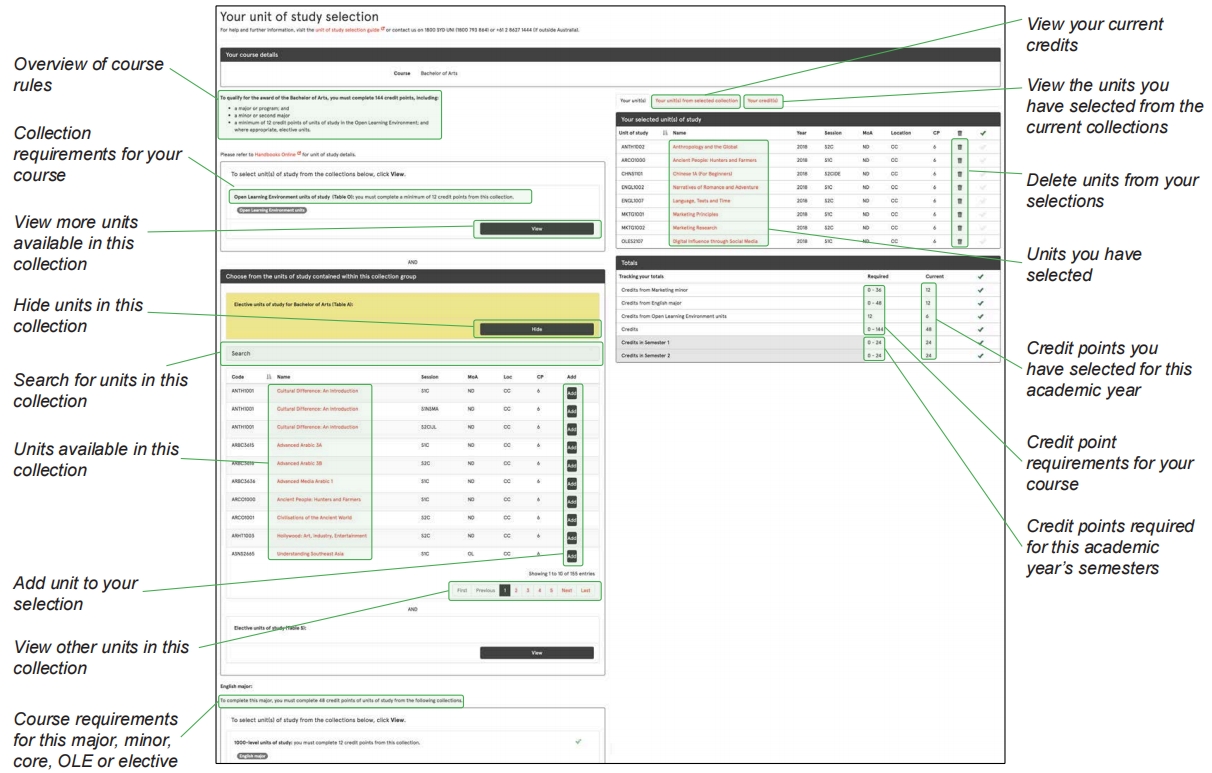Delete OLES2107 Digital Influence through Social Media
This screenshot has height=773, width=1212.
[959, 241]
